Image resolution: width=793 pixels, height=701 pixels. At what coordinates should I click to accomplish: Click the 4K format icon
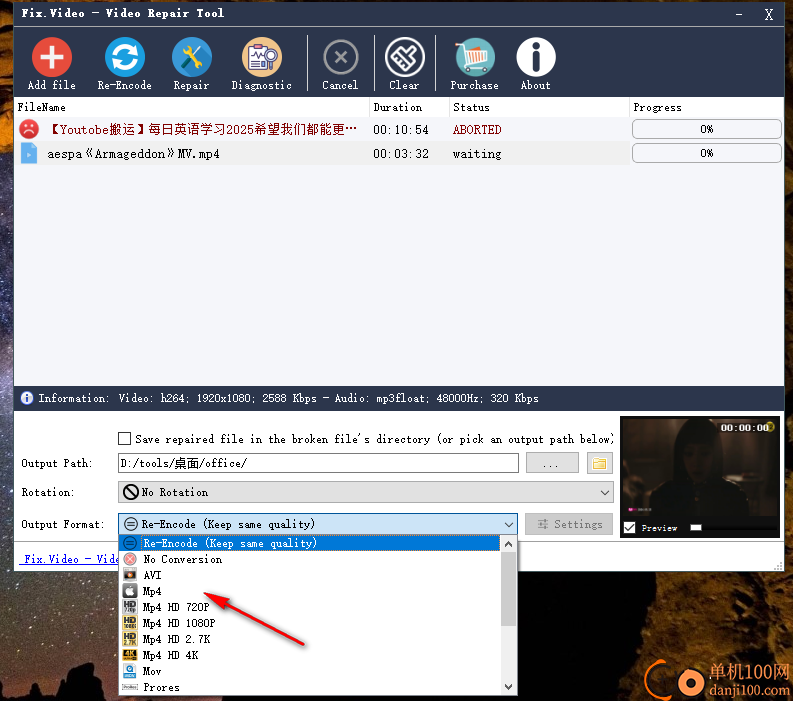click(130, 655)
